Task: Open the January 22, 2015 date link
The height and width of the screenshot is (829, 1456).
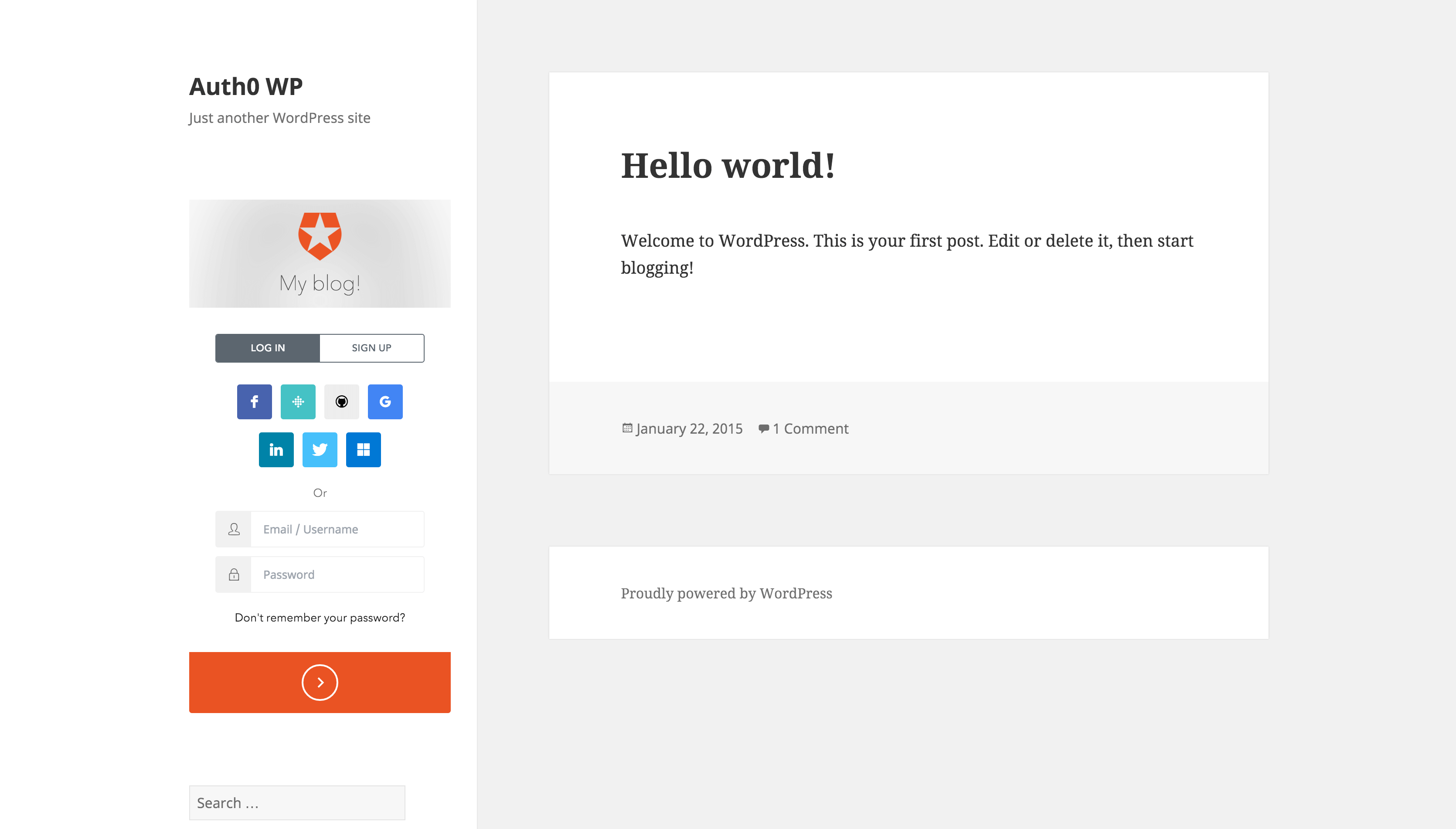Action: pyautogui.click(x=689, y=429)
